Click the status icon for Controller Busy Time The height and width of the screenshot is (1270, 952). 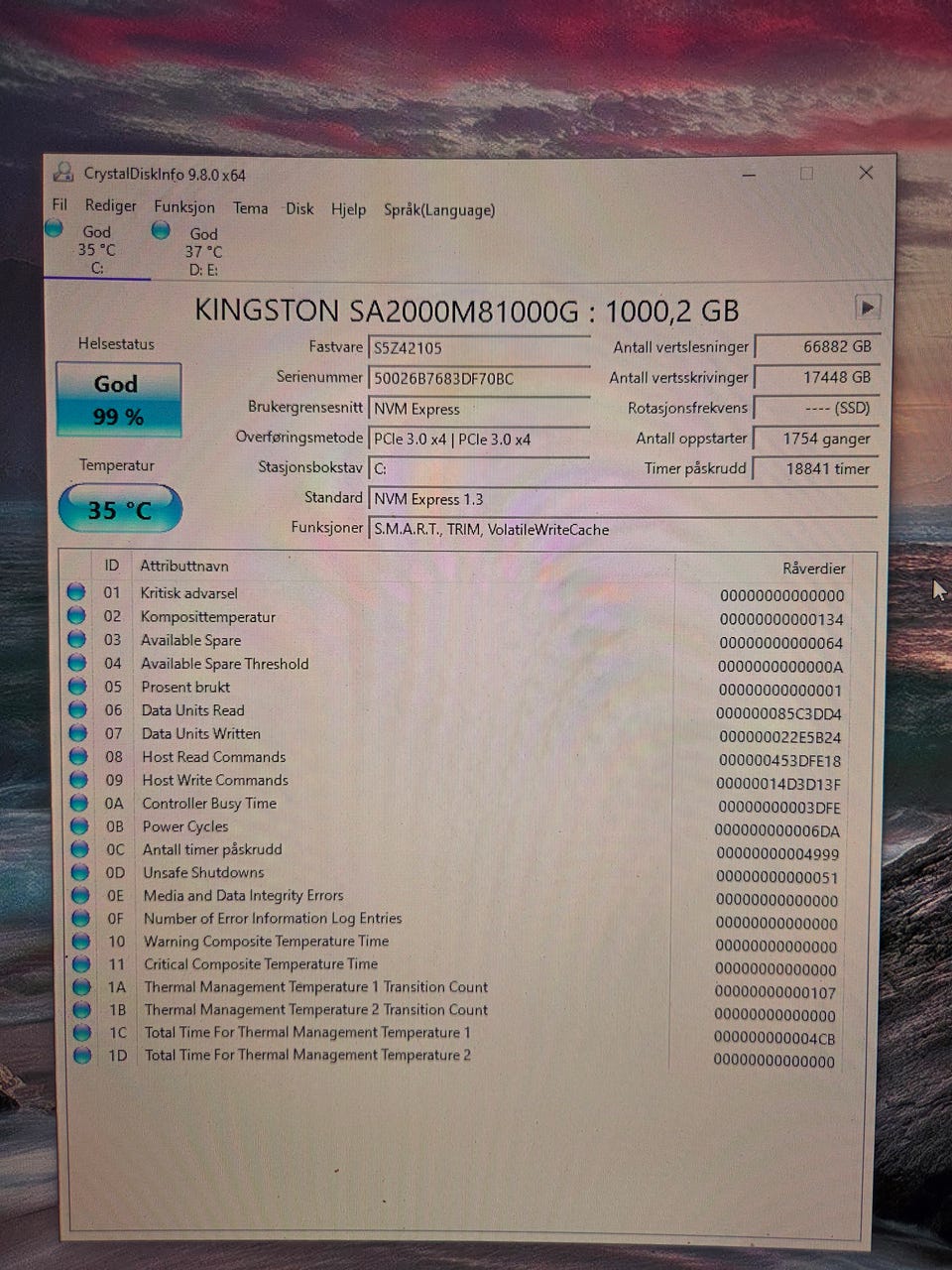pyautogui.click(x=78, y=803)
